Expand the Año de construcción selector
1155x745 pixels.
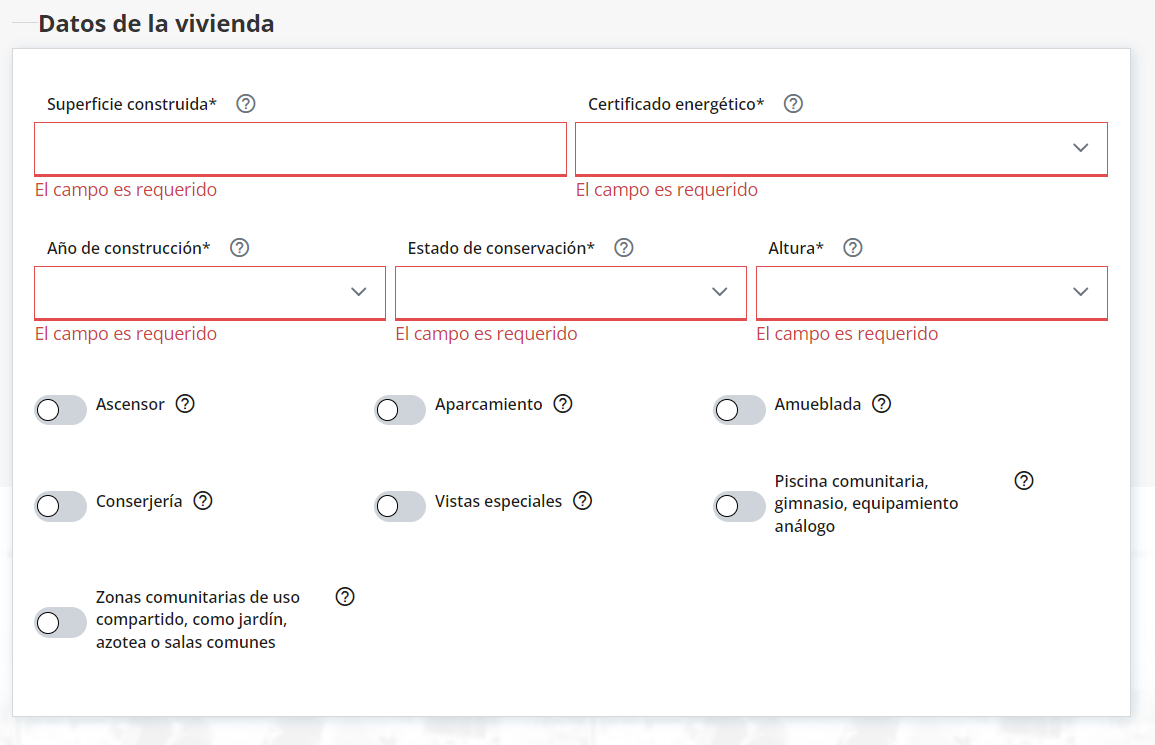[x=360, y=292]
